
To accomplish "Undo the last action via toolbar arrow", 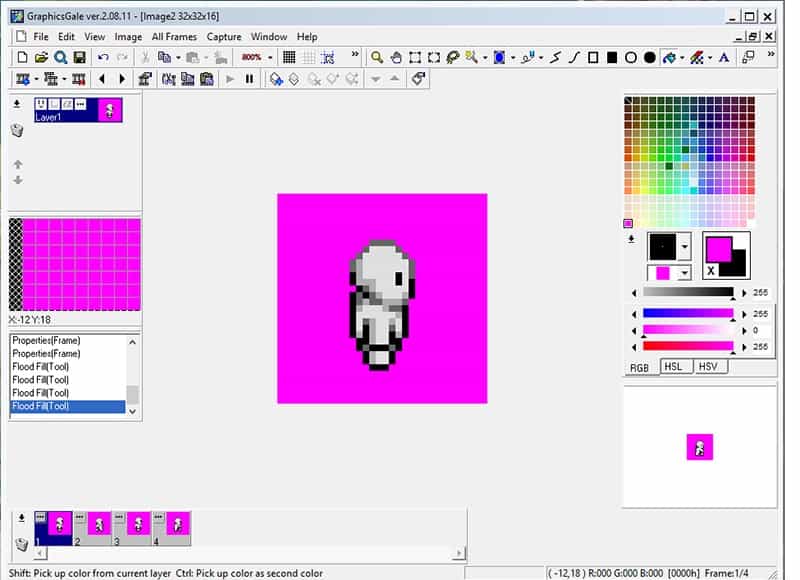I will pyautogui.click(x=103, y=57).
